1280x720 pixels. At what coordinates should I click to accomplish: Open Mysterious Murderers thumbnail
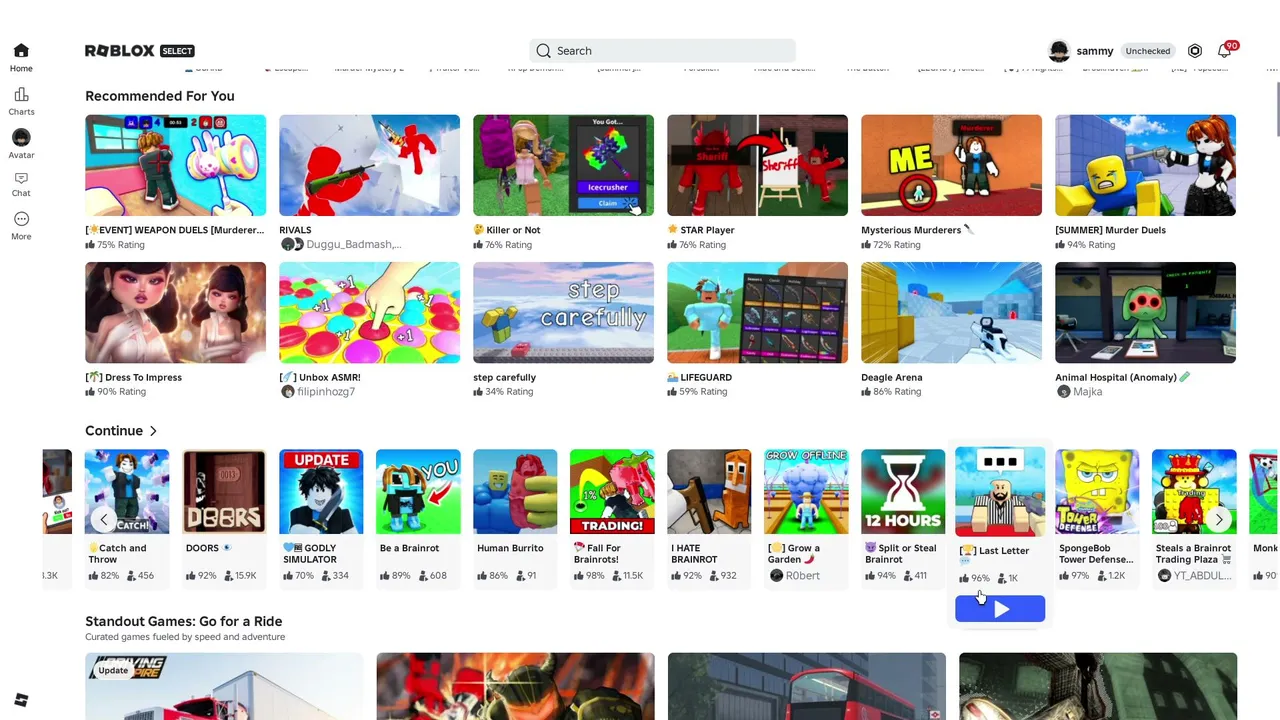coord(952,165)
